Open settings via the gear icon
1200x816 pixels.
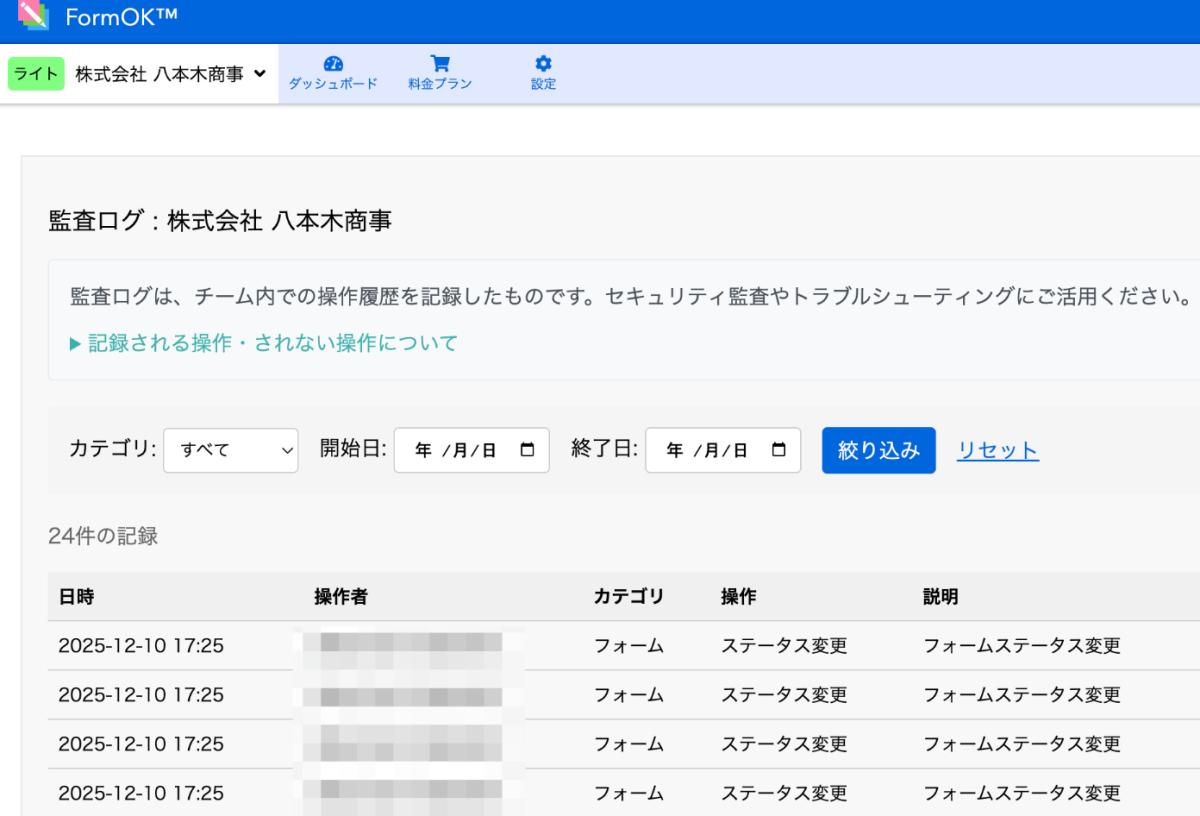(x=543, y=62)
